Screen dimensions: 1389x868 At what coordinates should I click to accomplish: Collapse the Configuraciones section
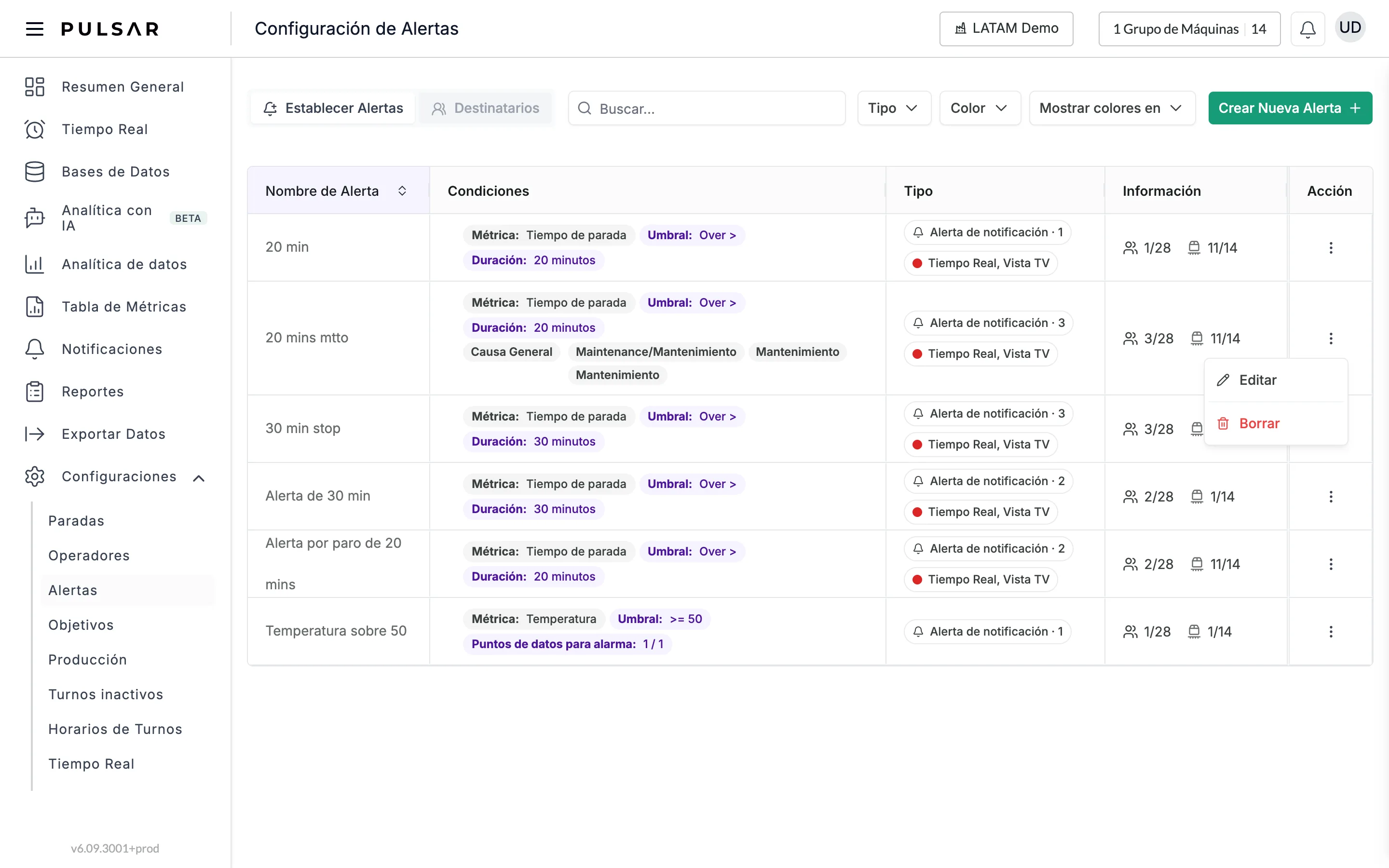(x=199, y=477)
